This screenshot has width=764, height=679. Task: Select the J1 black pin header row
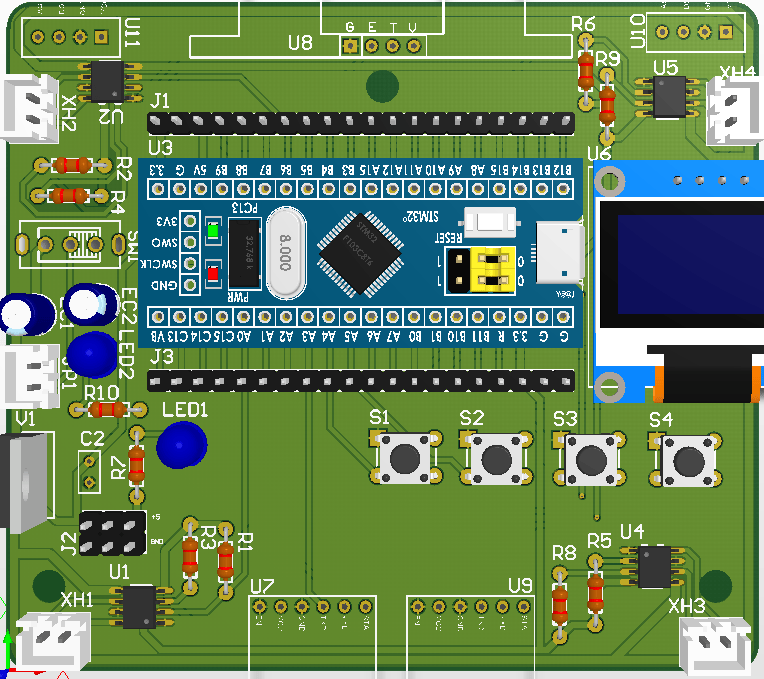click(361, 123)
